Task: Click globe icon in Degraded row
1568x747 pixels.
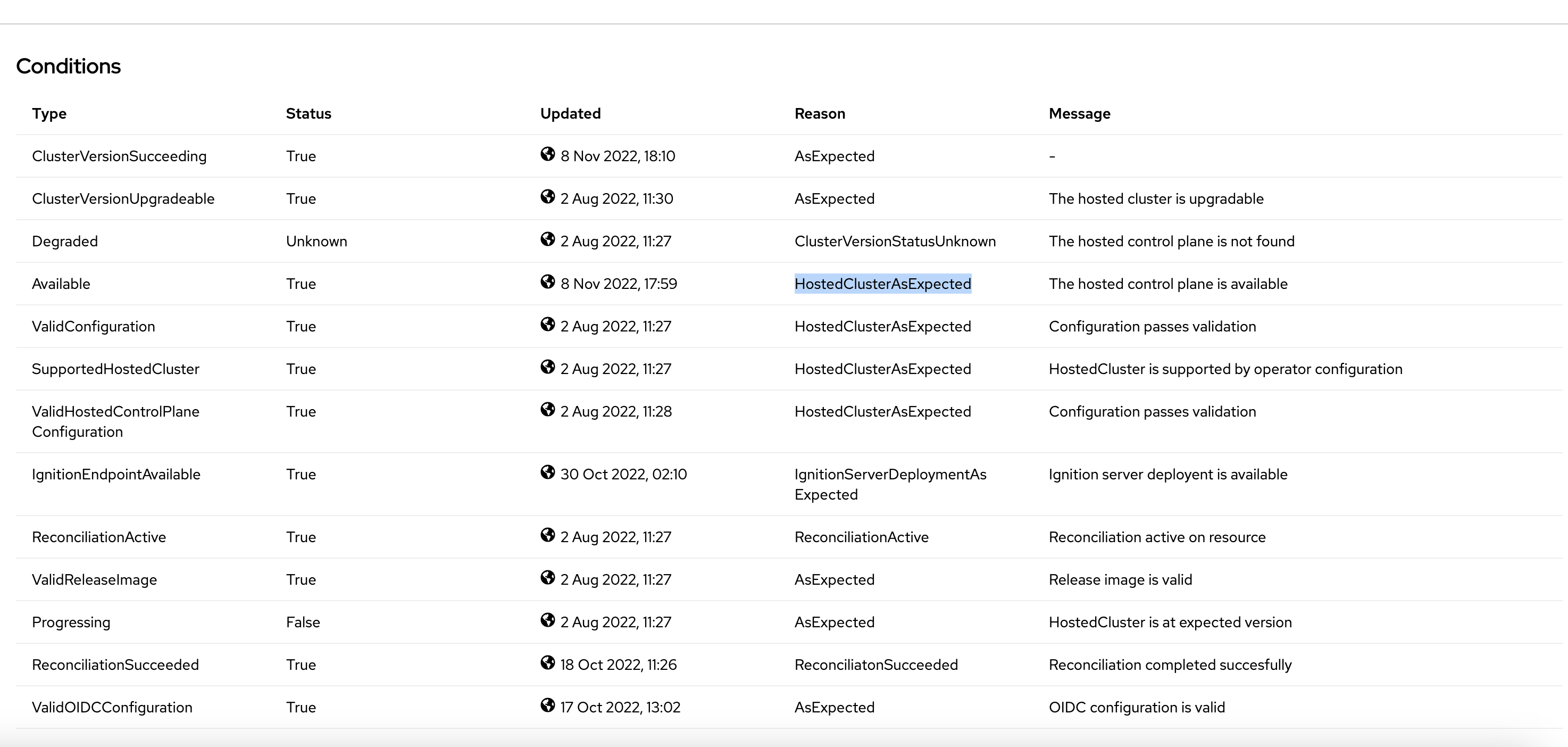Action: [x=547, y=239]
